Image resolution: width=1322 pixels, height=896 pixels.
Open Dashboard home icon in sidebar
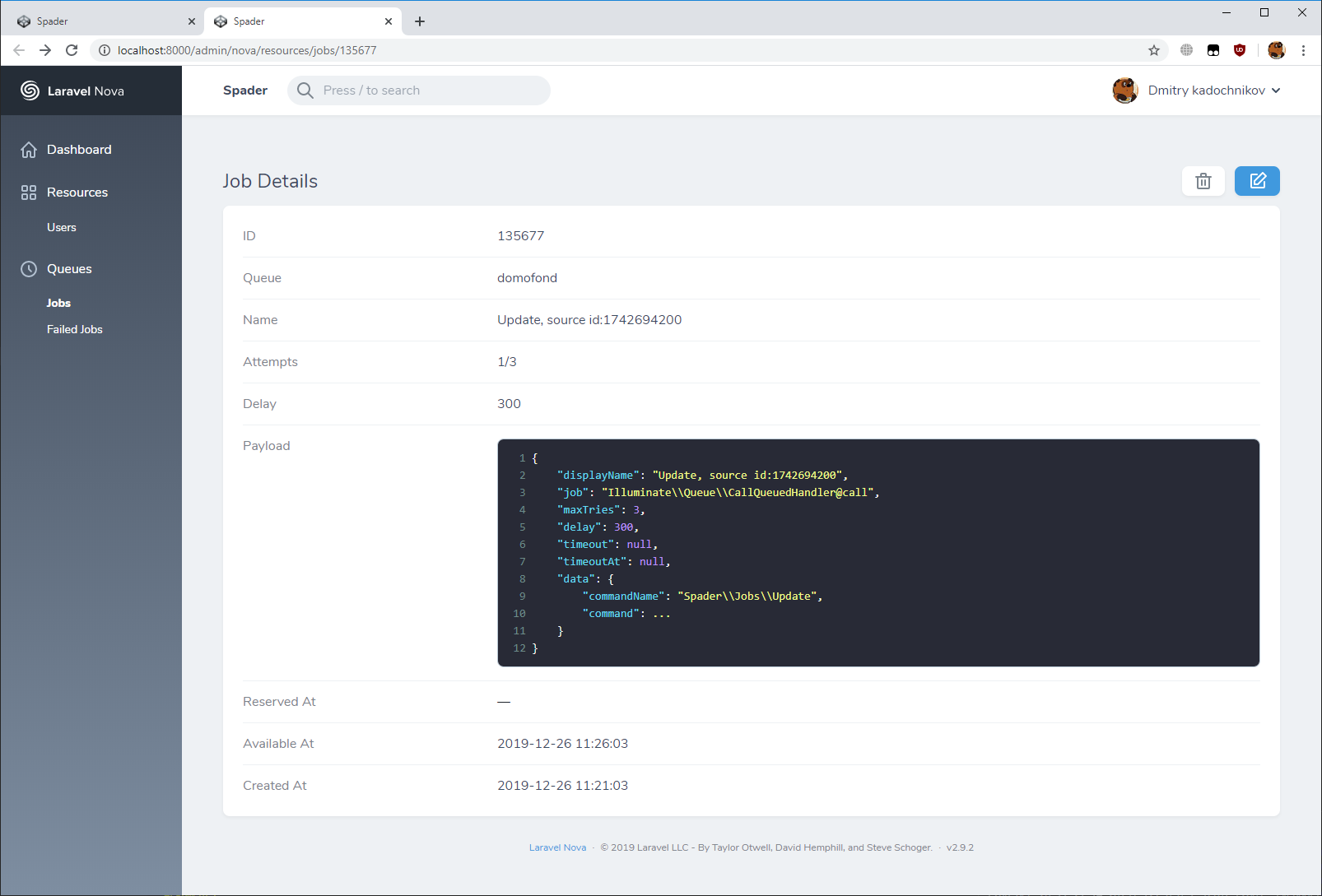[29, 150]
